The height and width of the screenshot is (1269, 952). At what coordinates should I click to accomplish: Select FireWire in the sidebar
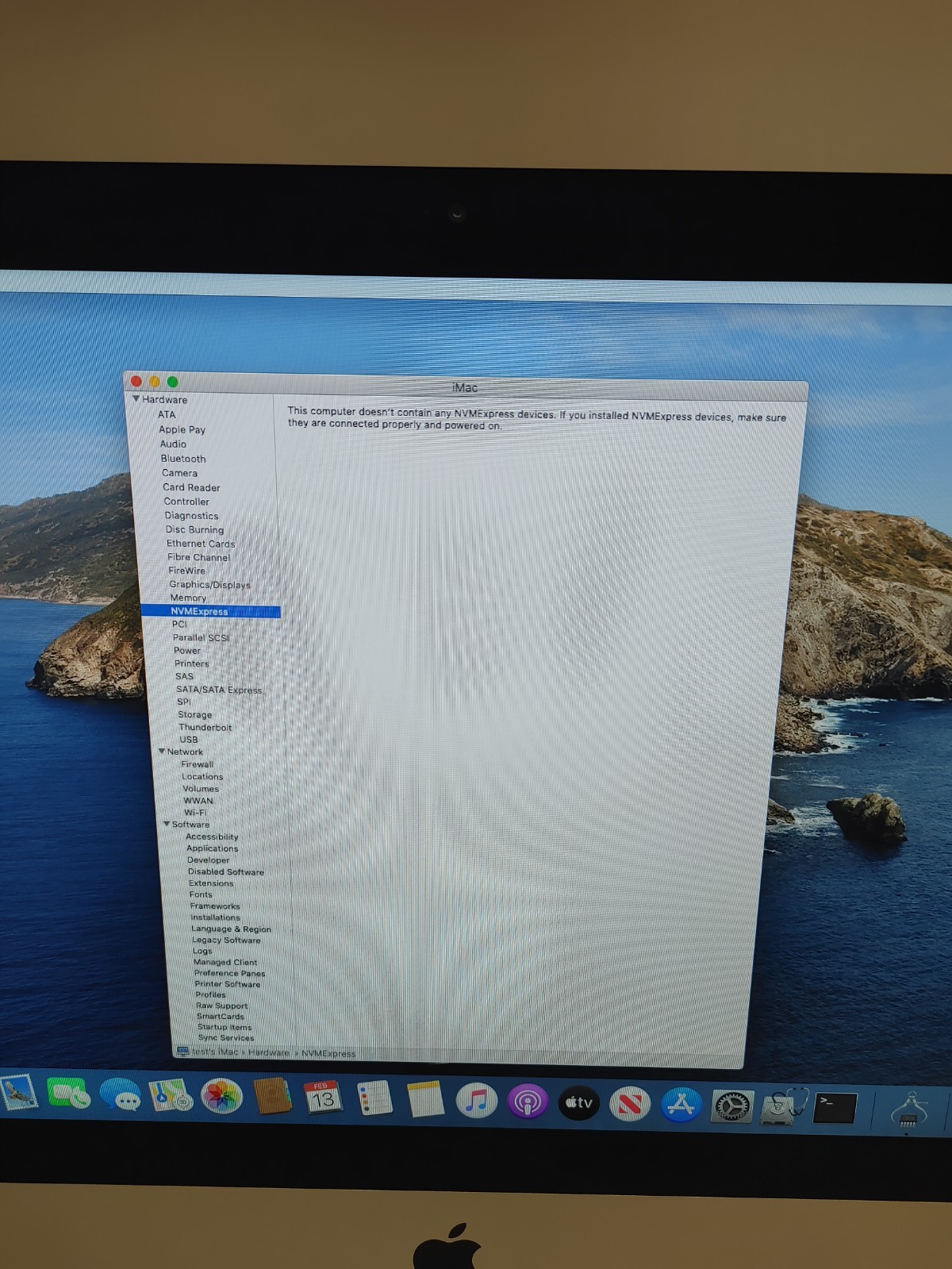(186, 571)
